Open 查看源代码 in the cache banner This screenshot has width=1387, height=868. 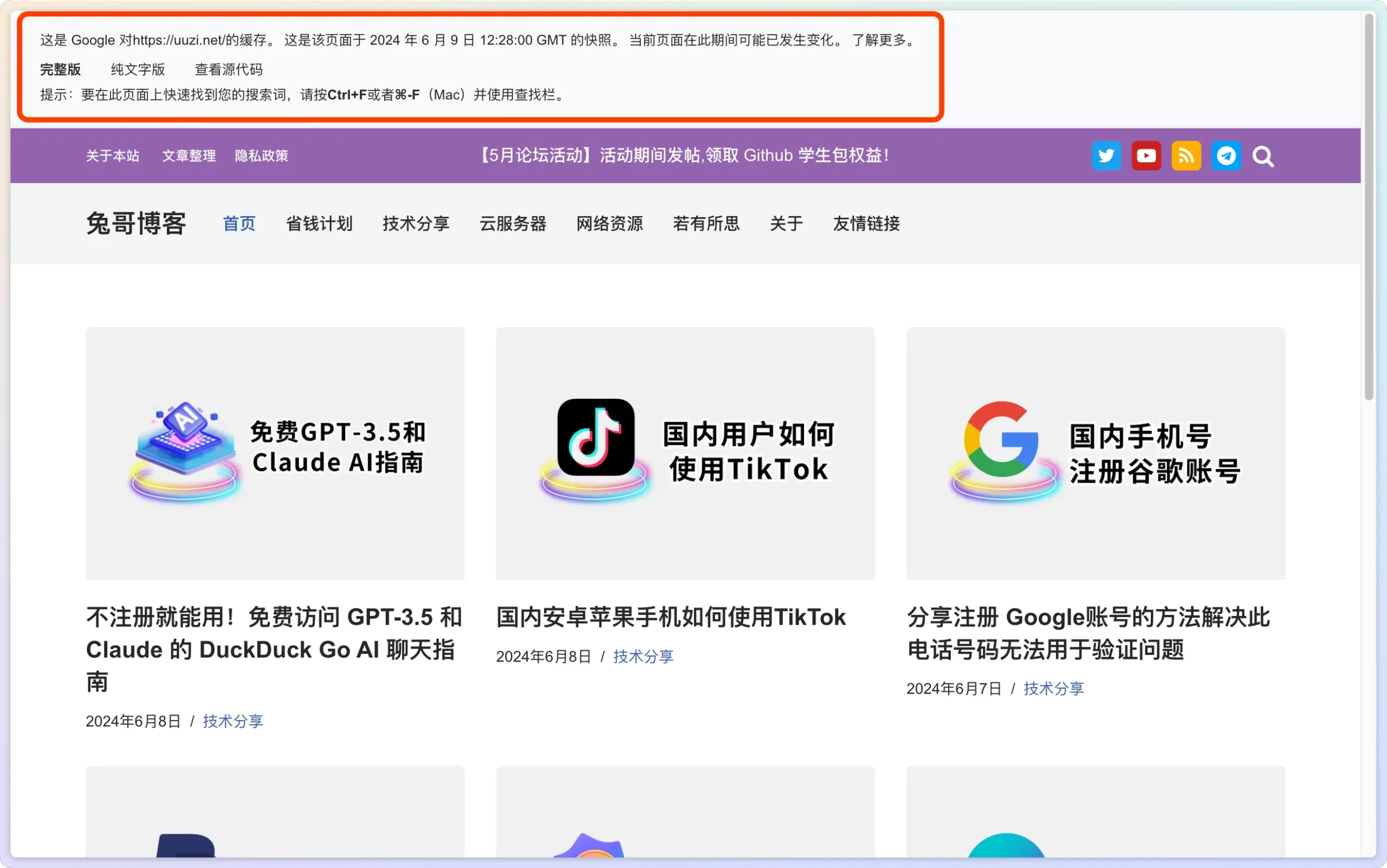(x=229, y=69)
